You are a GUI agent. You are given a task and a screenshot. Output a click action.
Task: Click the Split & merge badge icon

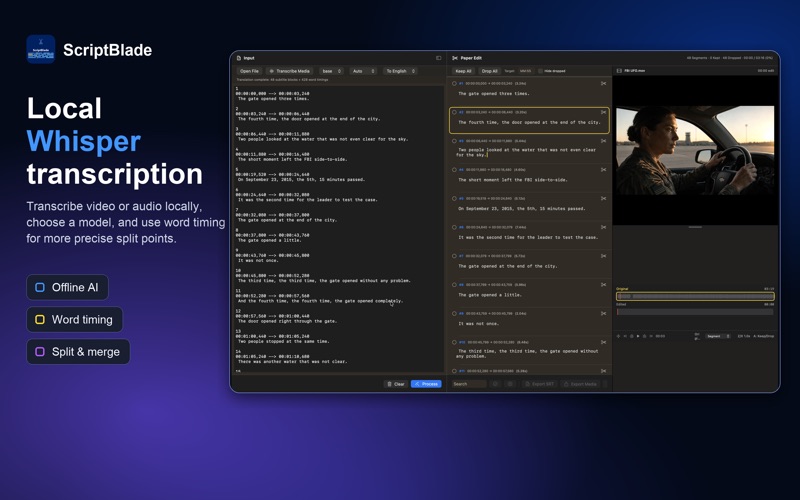point(40,352)
